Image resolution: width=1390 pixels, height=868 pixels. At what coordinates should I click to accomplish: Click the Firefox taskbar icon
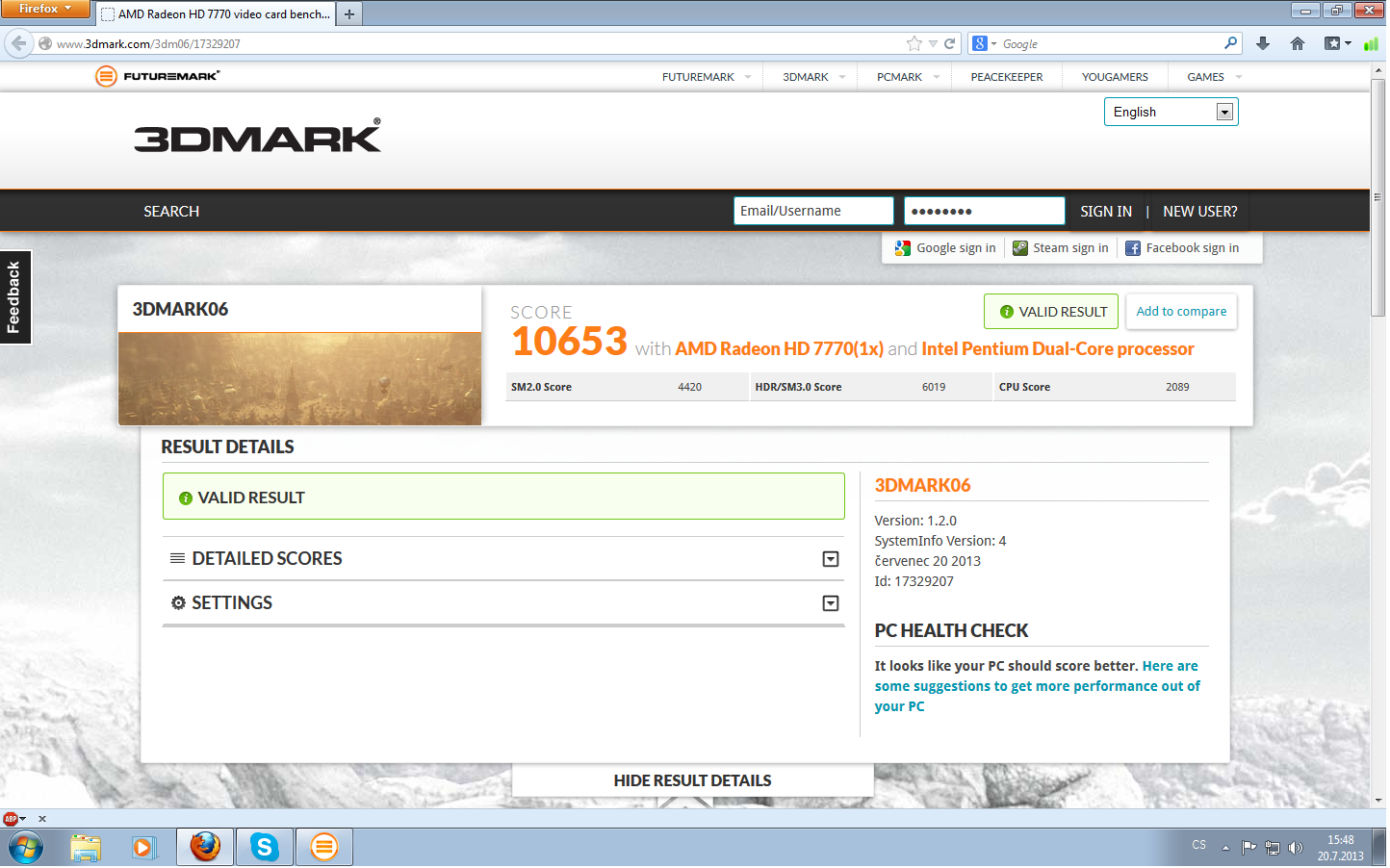[x=205, y=848]
